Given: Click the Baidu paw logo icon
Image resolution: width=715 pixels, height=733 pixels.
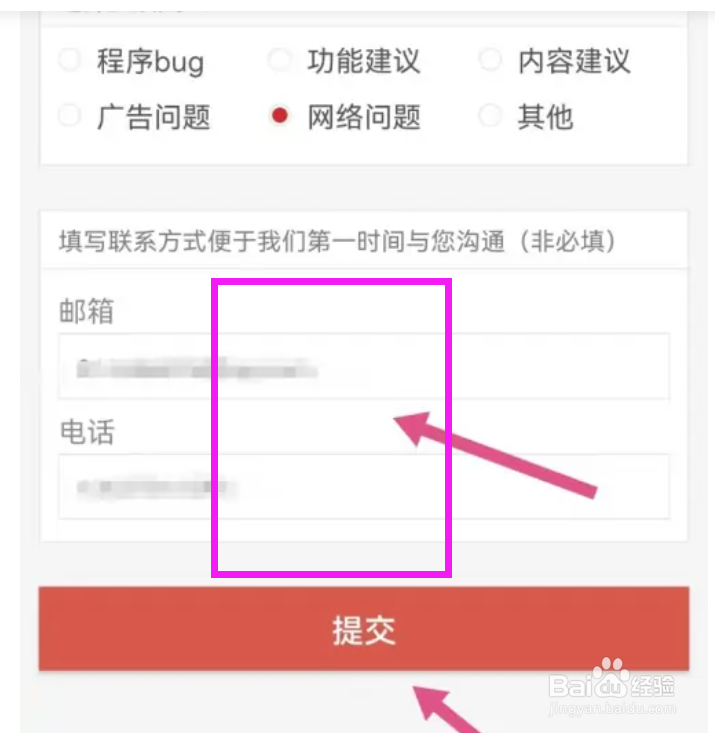Looking at the screenshot, I should 611,676.
